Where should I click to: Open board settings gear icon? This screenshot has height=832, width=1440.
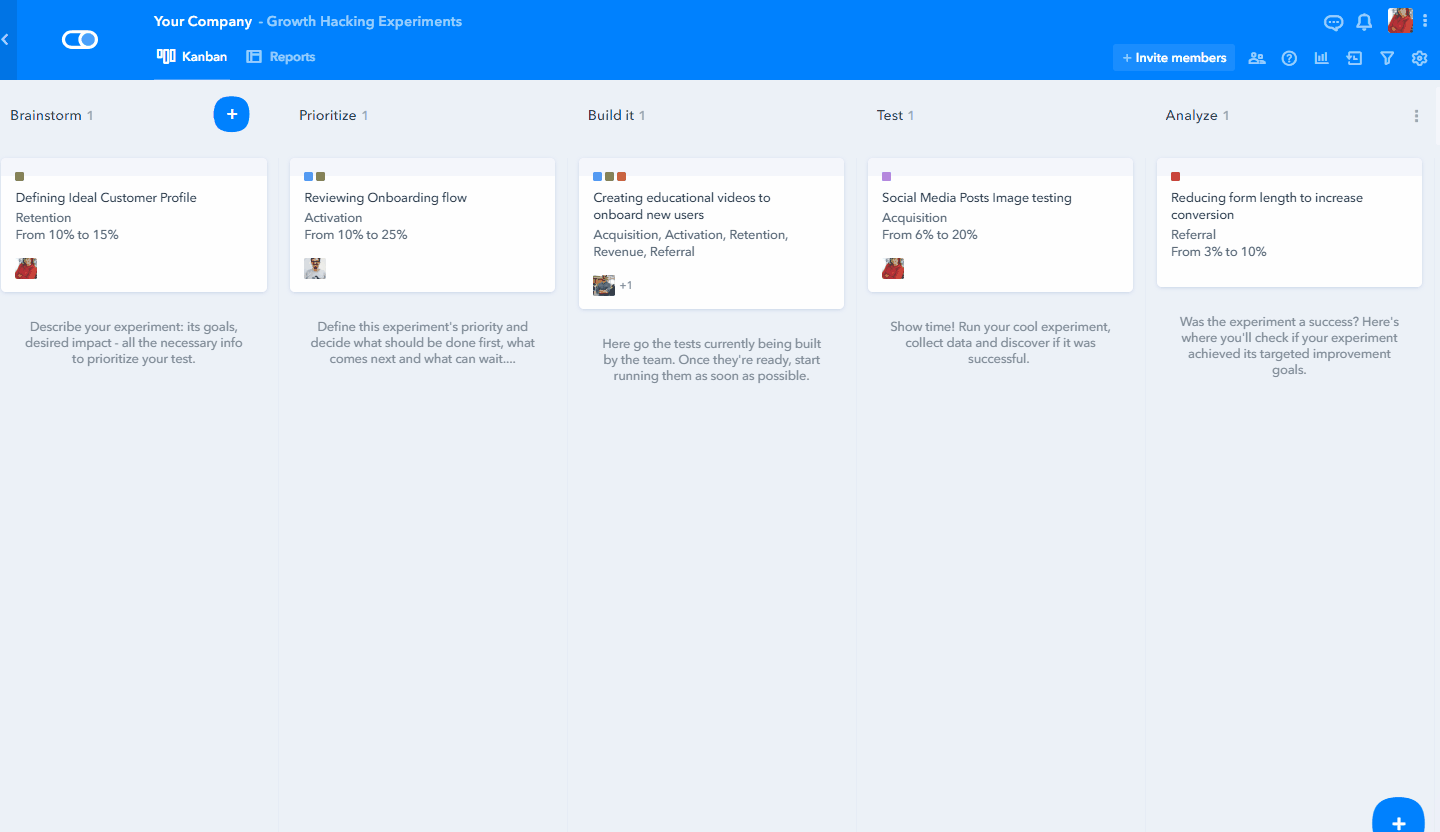[1419, 58]
